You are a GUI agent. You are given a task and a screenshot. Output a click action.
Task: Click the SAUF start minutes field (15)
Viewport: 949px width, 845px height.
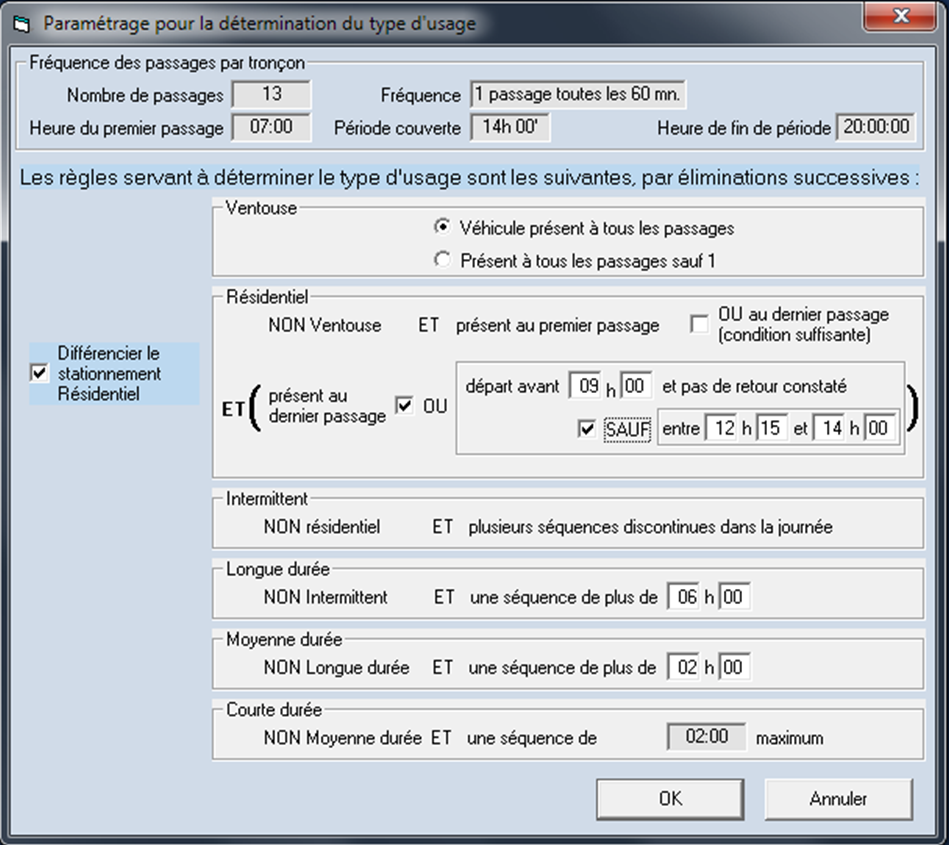coord(772,430)
